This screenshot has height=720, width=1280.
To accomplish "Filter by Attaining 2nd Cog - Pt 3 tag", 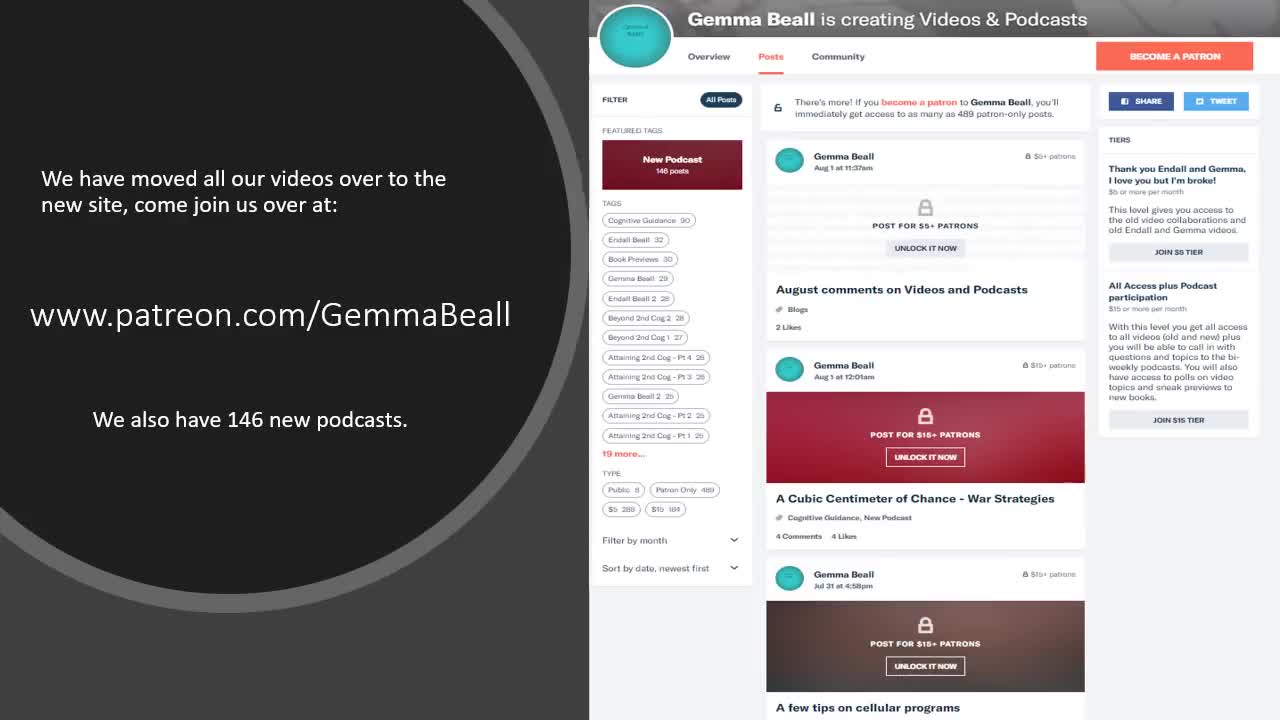I will [x=656, y=377].
